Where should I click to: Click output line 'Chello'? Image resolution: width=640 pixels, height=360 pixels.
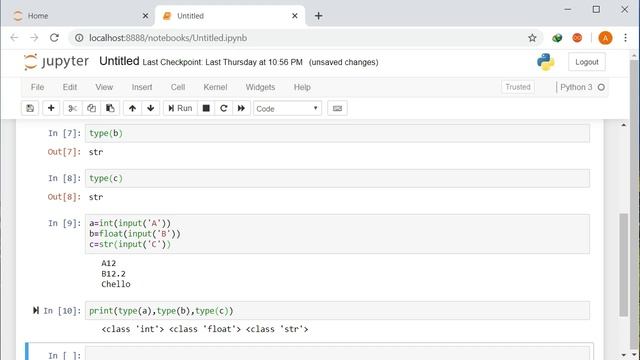[116, 284]
